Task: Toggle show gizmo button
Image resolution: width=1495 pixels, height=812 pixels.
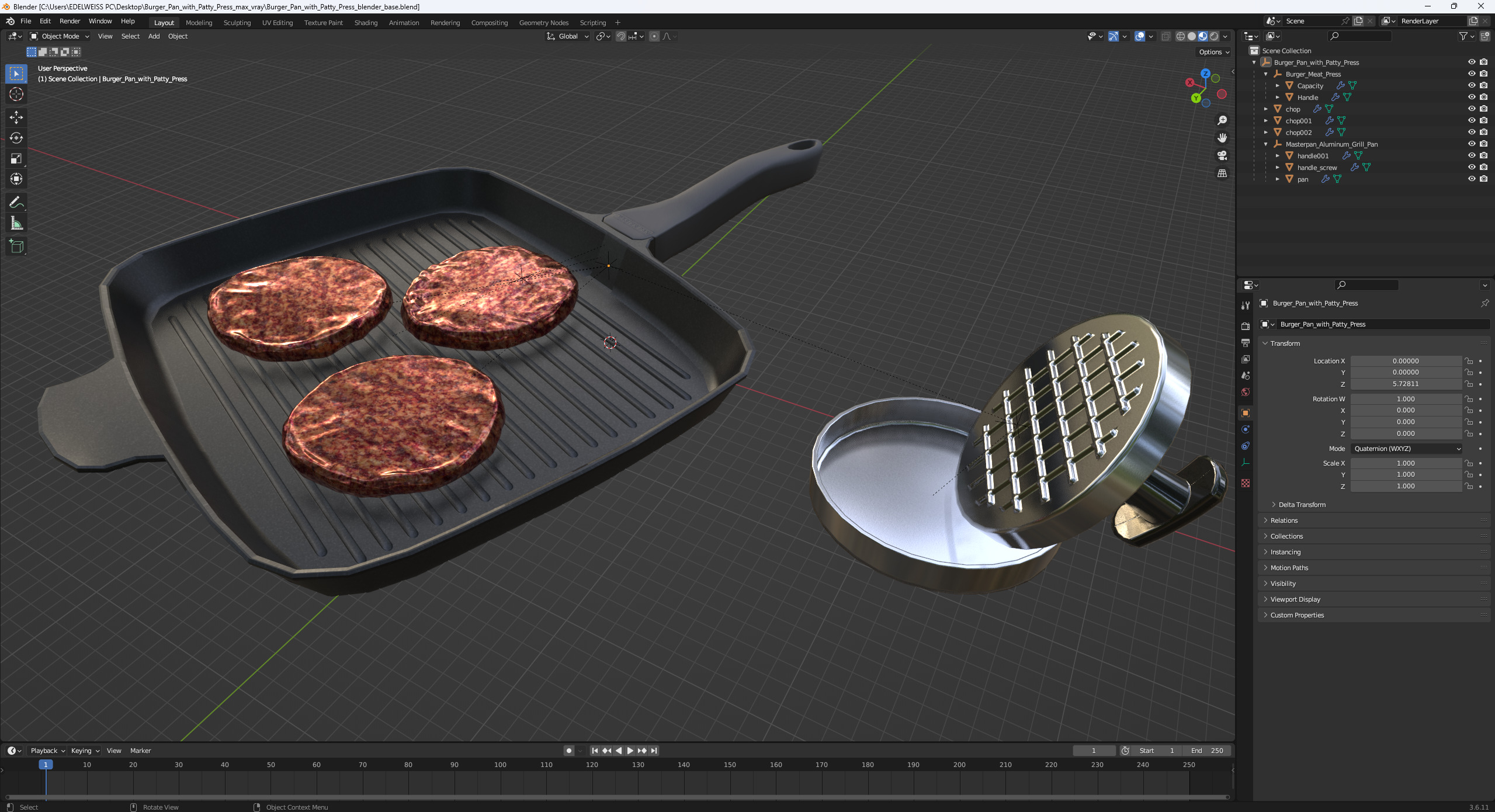Action: point(1114,36)
